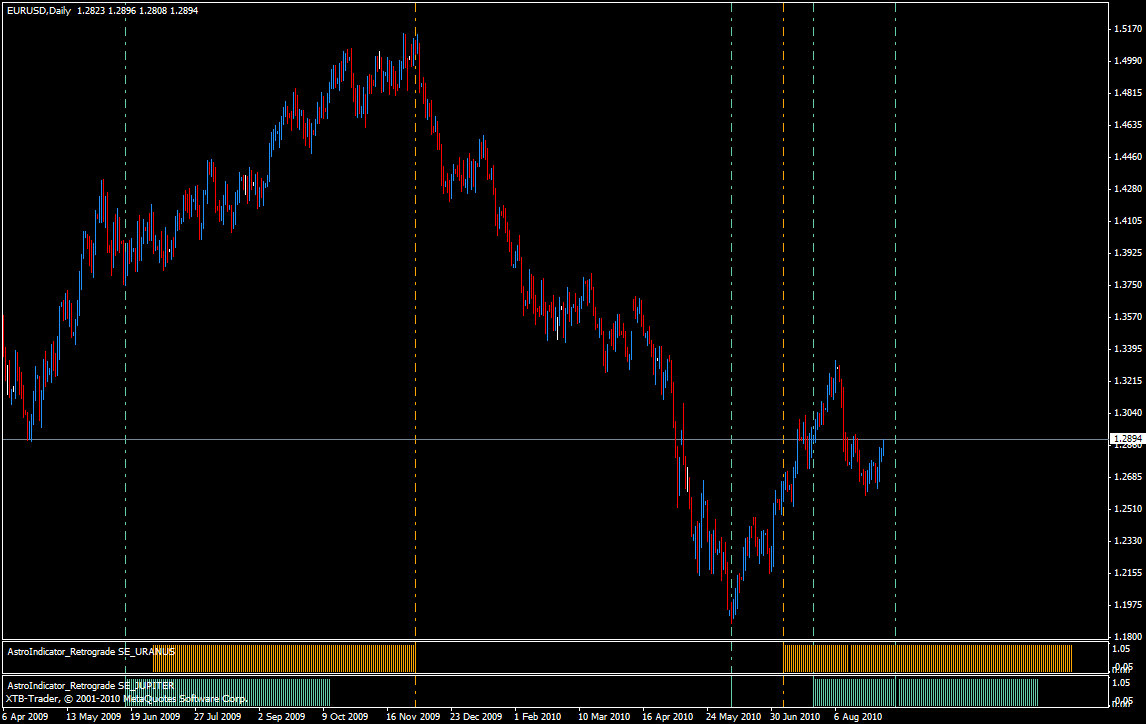The height and width of the screenshot is (724, 1146).
Task: Click the 13 May 2009 date label
Action: [x=94, y=717]
